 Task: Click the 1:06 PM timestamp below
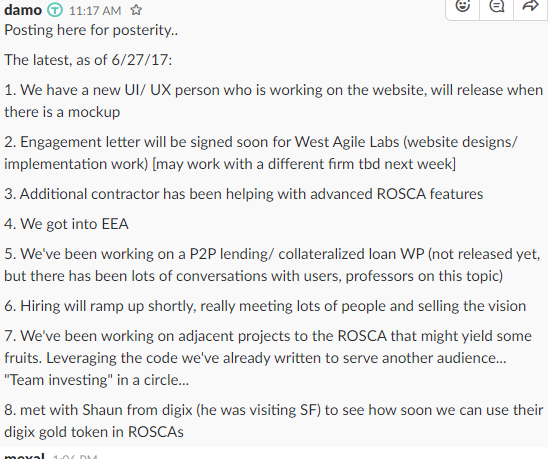coord(75,457)
